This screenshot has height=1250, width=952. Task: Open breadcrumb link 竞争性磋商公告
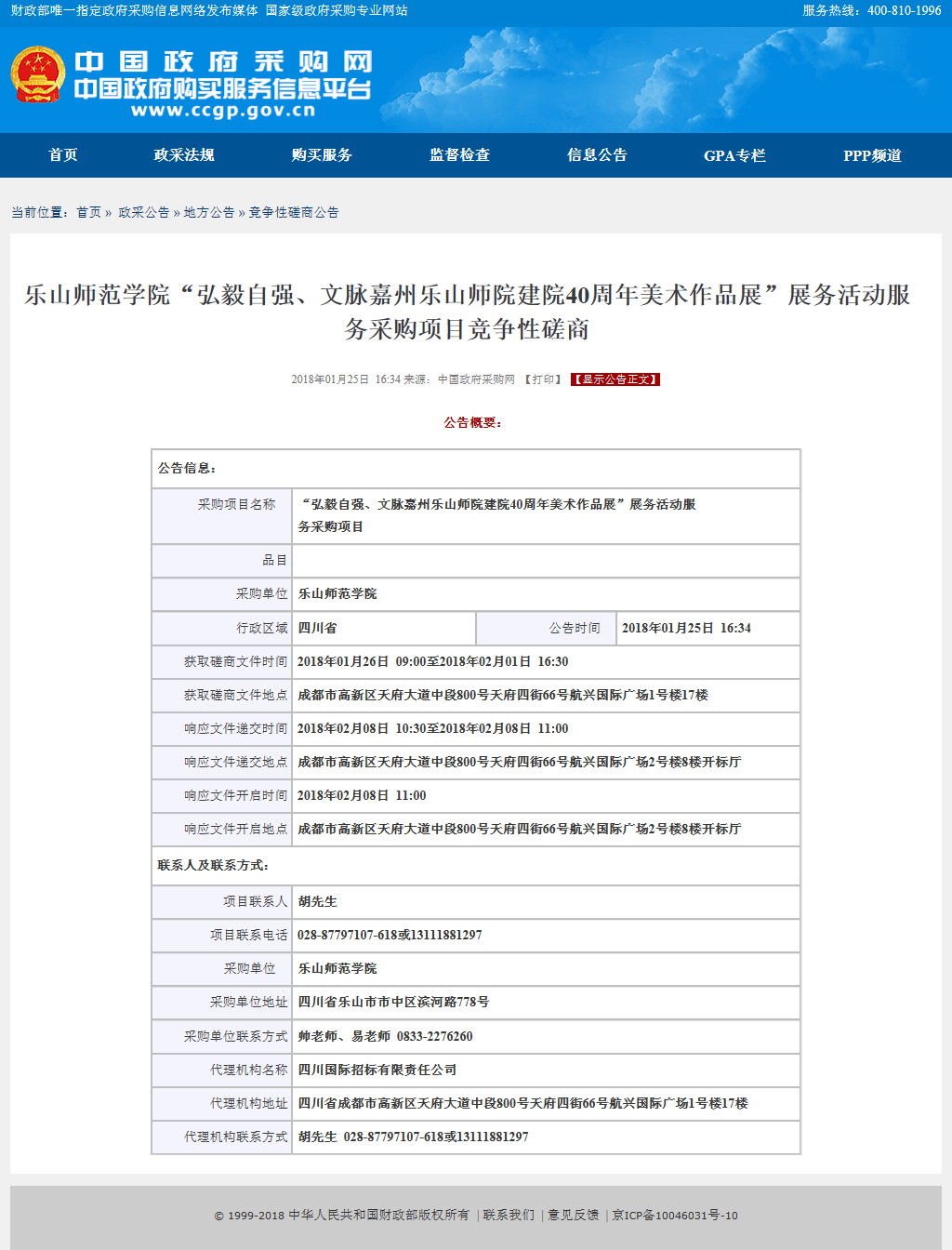coord(294,212)
